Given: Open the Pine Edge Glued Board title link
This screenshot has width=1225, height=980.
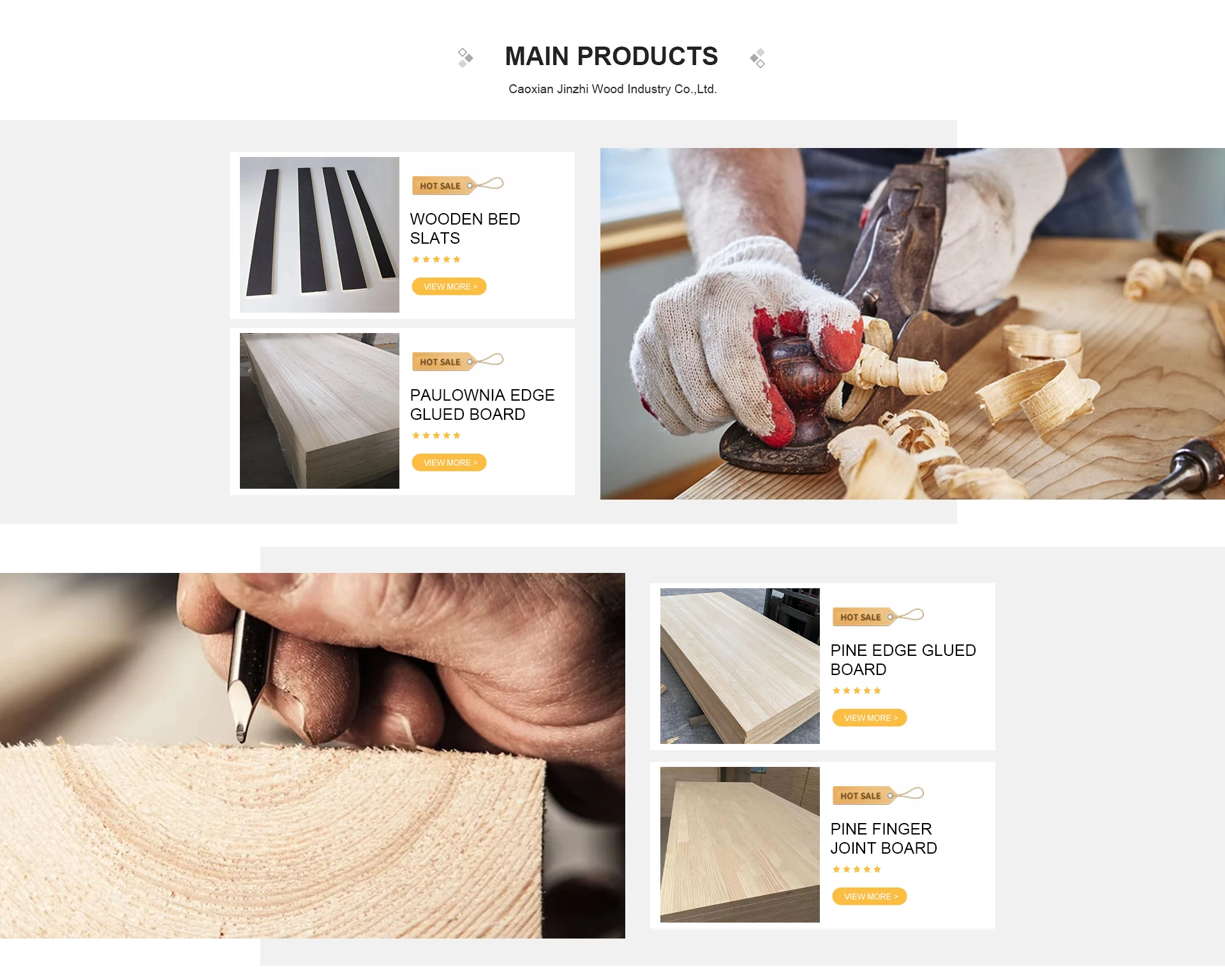Looking at the screenshot, I should click(x=903, y=660).
